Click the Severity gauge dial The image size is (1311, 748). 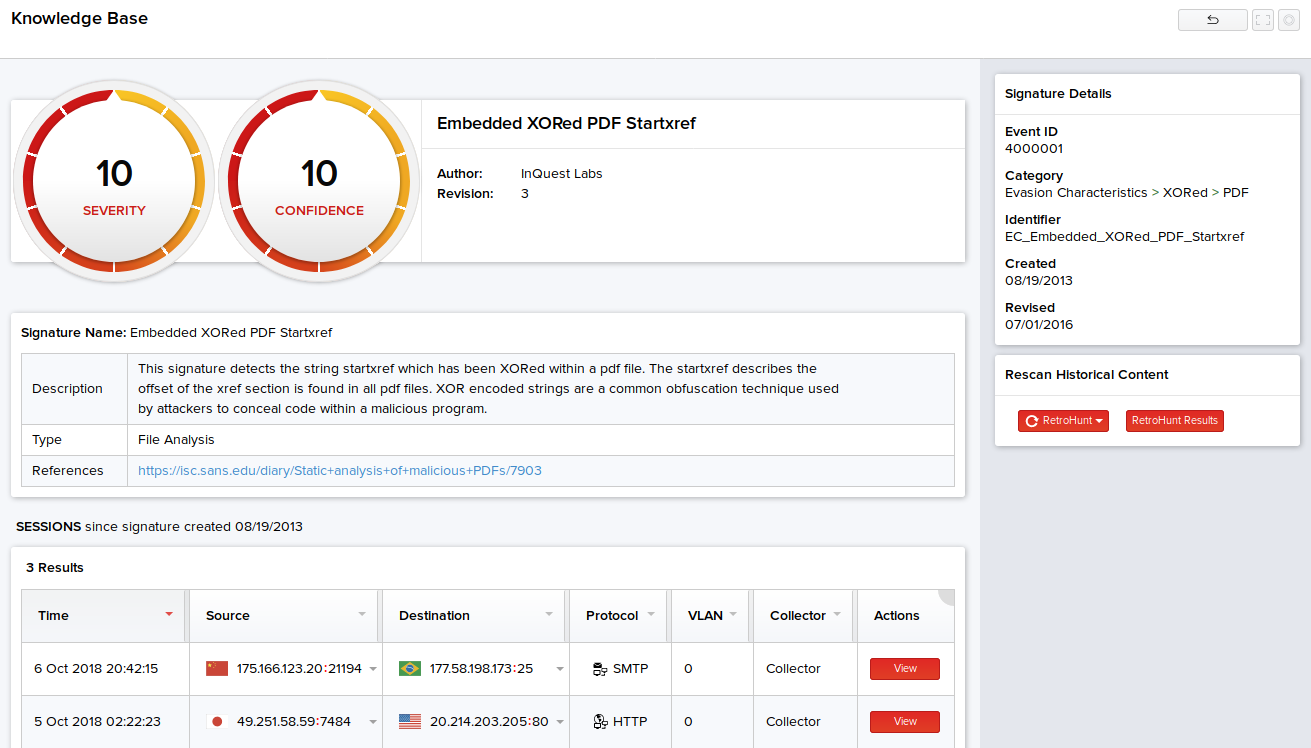(114, 182)
